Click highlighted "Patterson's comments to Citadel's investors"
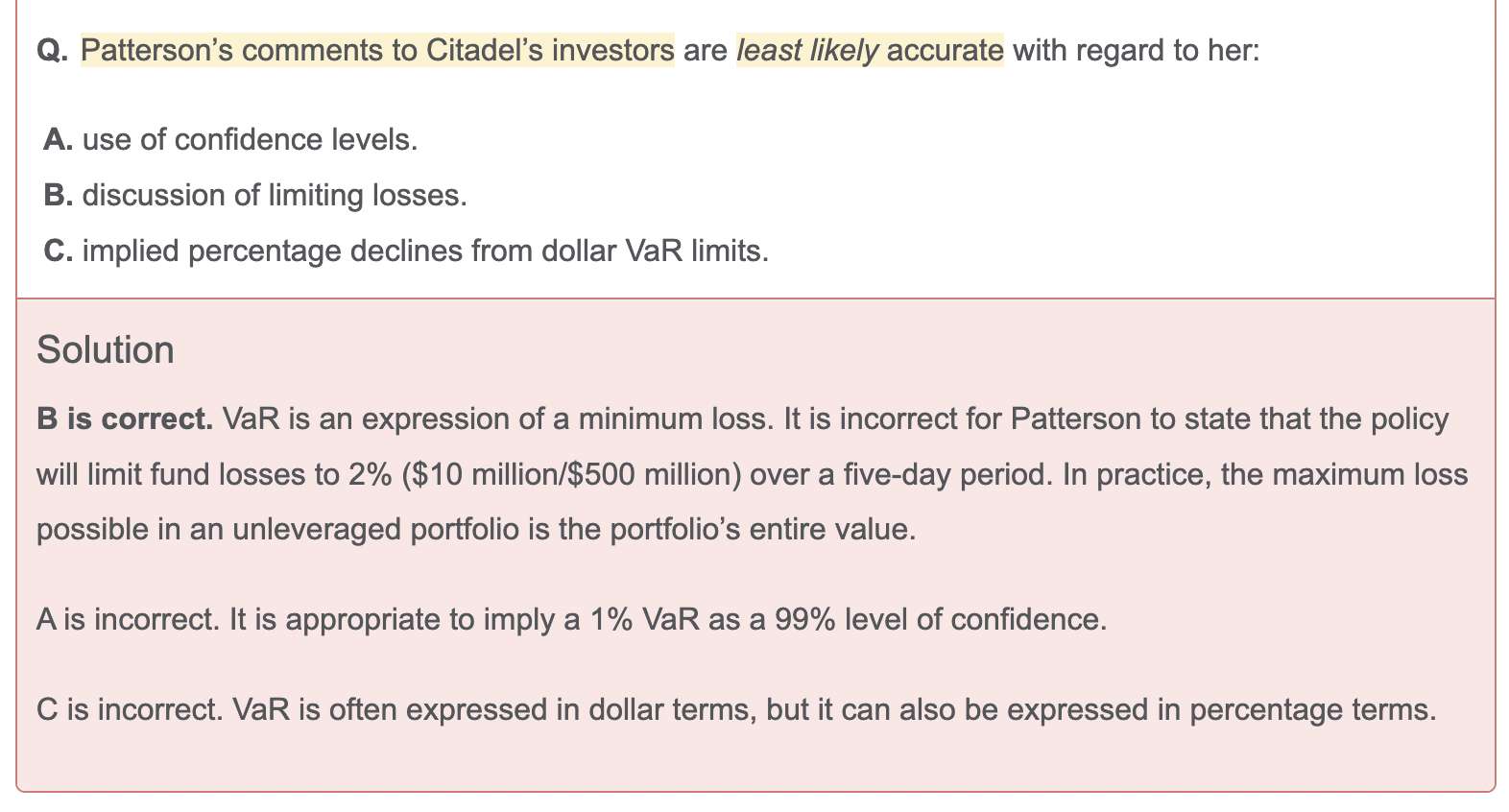The image size is (1509, 812). pyautogui.click(x=377, y=50)
